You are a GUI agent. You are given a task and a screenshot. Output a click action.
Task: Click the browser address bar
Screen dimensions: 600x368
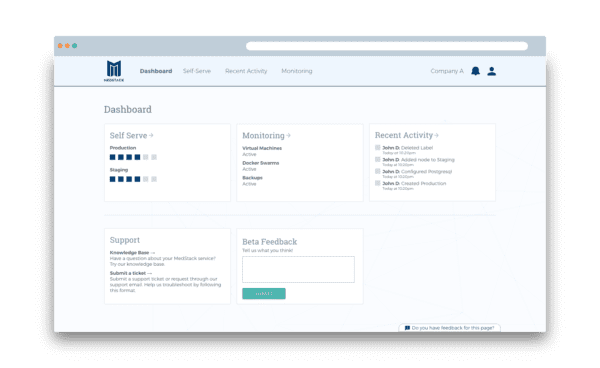tap(386, 46)
